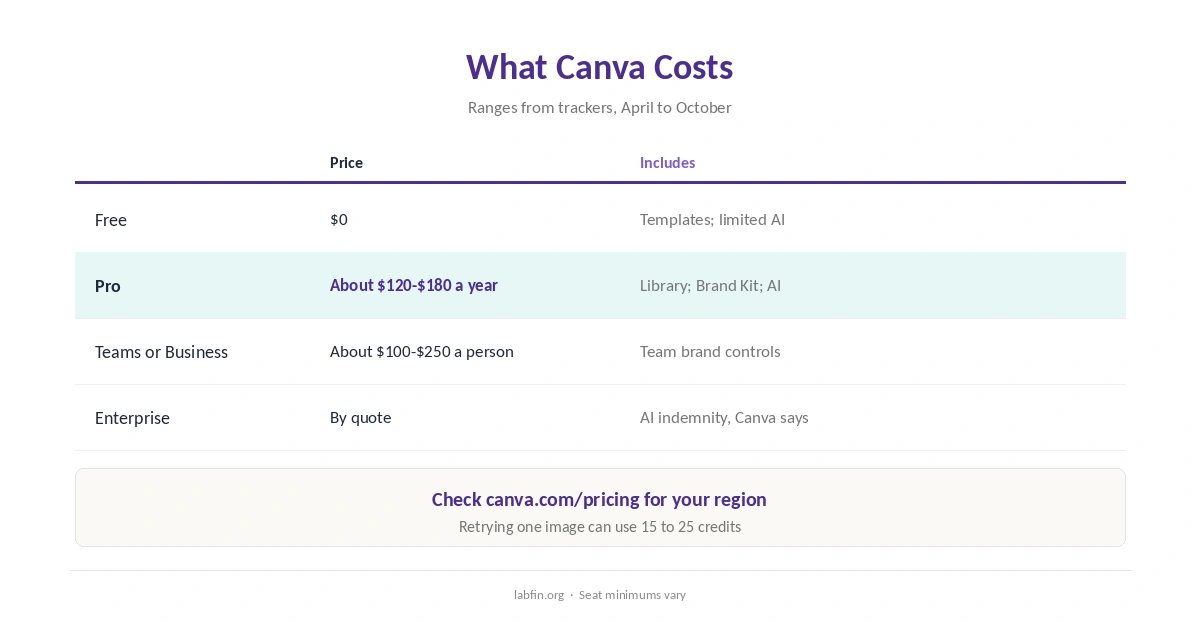Select the 'Enterprise' plan name
The image size is (1200, 622).
132,418
